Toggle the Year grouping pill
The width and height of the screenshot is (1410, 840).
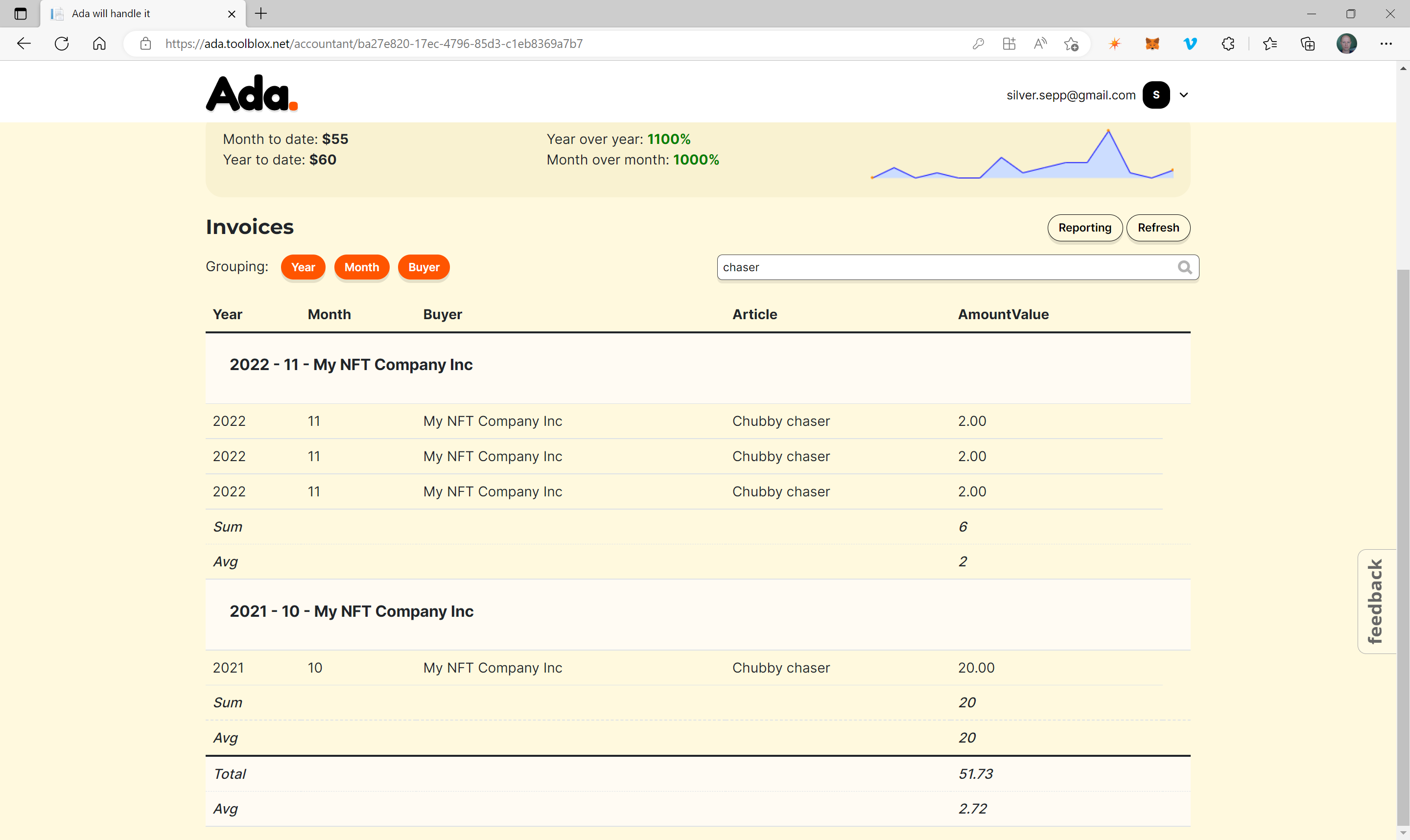(x=303, y=267)
